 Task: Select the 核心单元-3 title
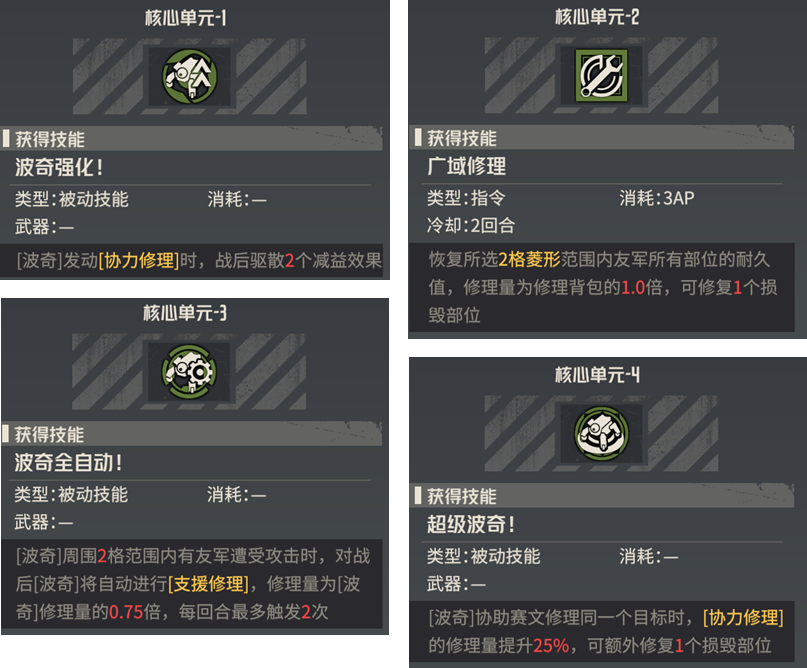[x=185, y=313]
